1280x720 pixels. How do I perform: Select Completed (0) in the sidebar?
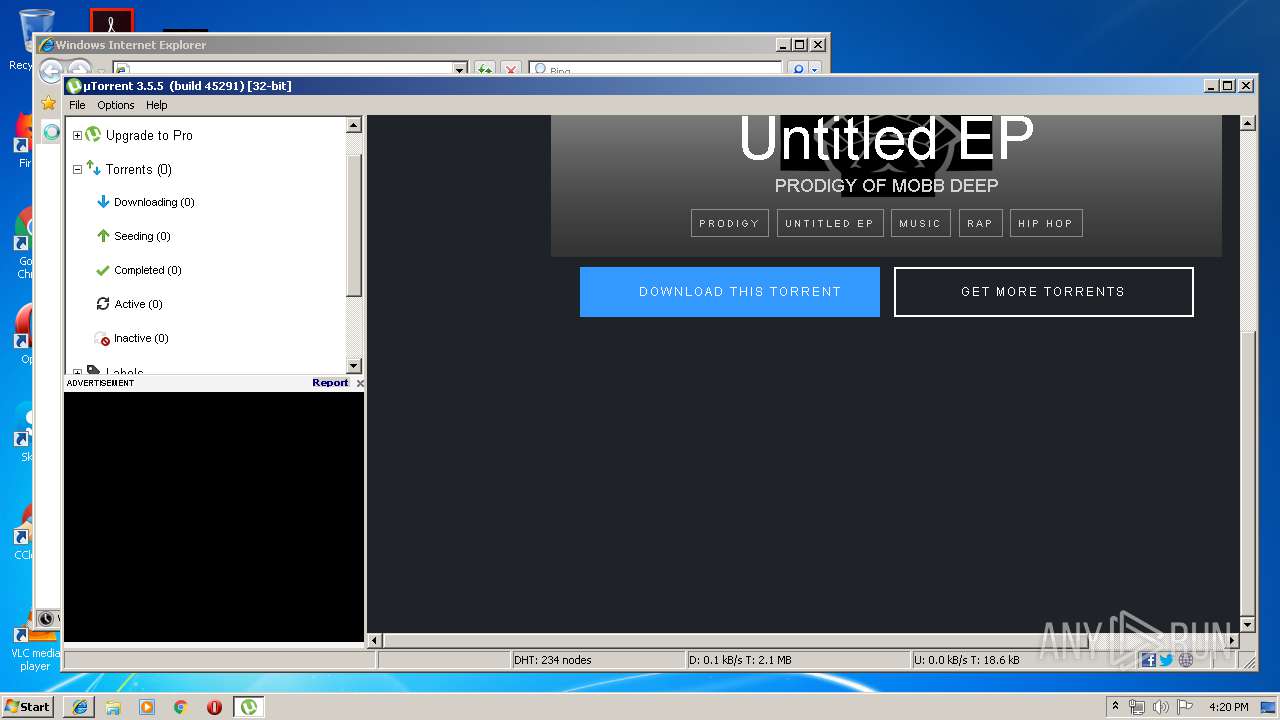(x=148, y=270)
